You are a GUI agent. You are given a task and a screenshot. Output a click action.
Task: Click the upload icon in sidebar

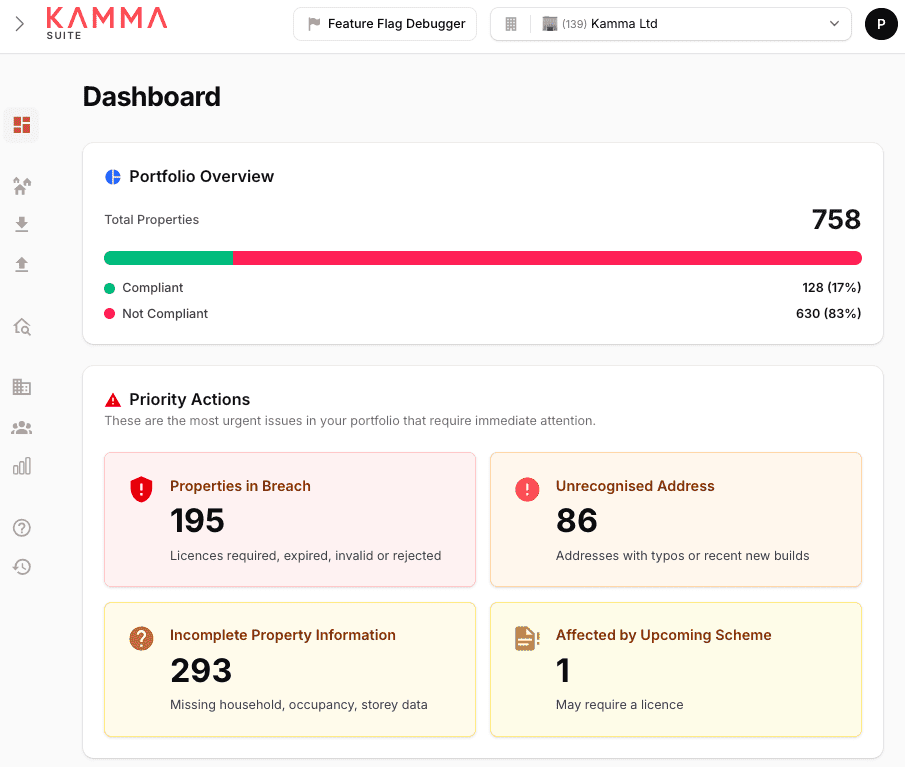coord(22,264)
